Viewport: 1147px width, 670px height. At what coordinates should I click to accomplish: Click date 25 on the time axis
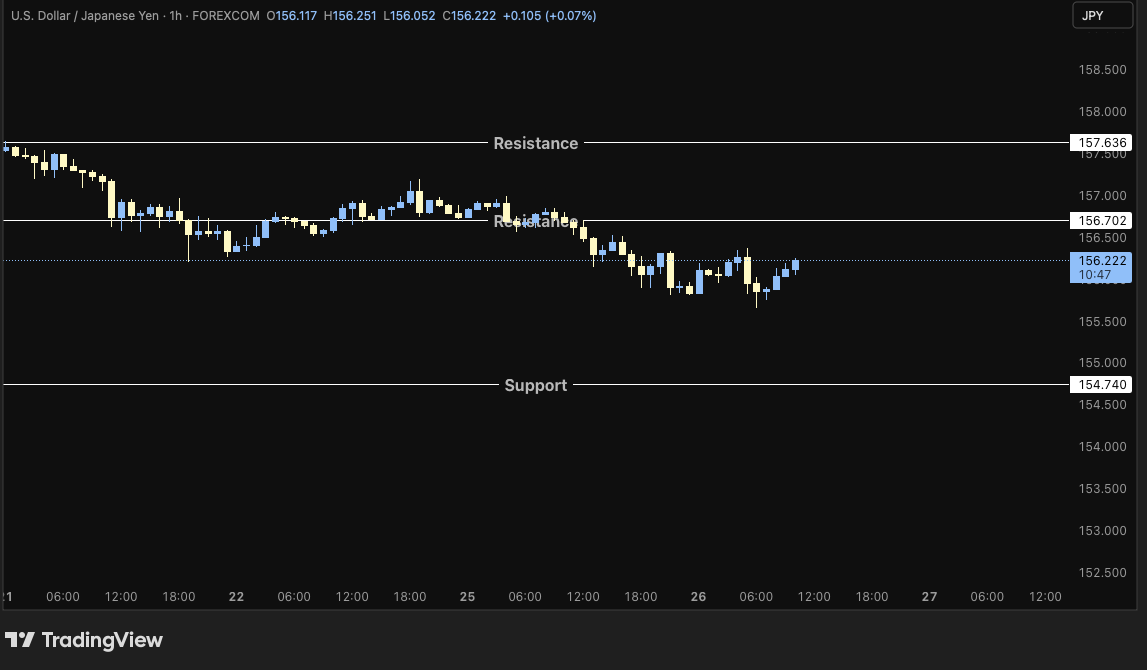(x=467, y=597)
